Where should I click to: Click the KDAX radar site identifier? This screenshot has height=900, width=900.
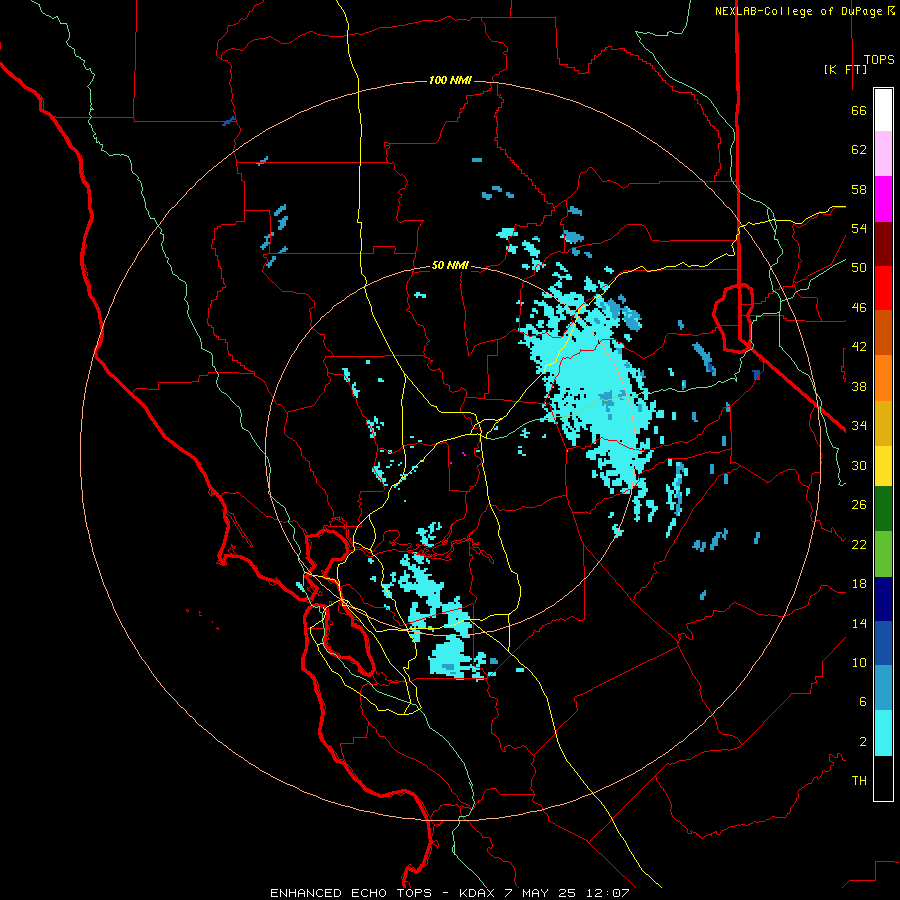click(478, 893)
